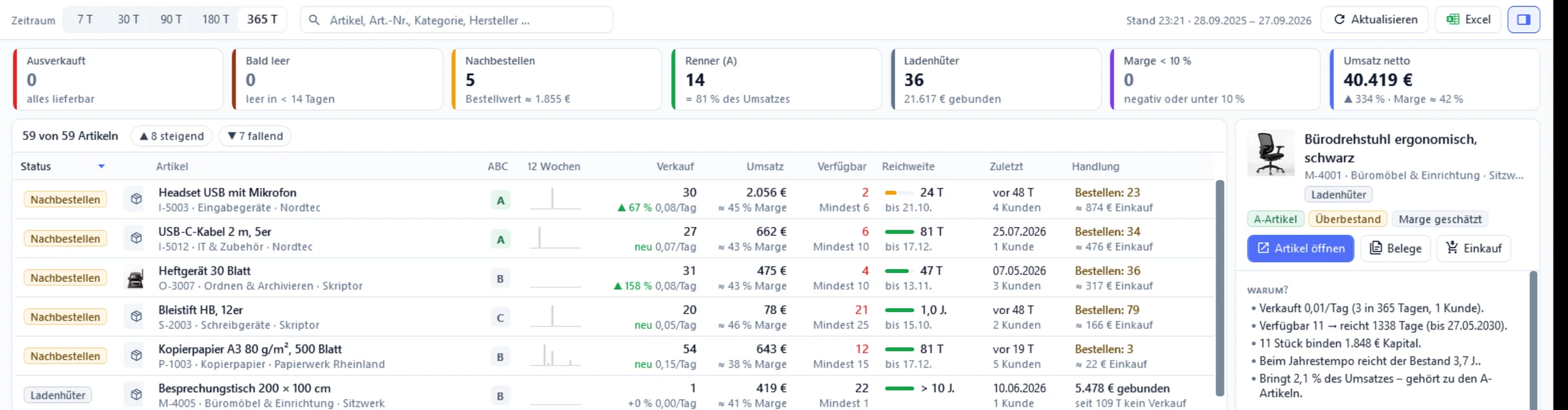
Task: Sort by the ABC column header
Action: [x=498, y=166]
